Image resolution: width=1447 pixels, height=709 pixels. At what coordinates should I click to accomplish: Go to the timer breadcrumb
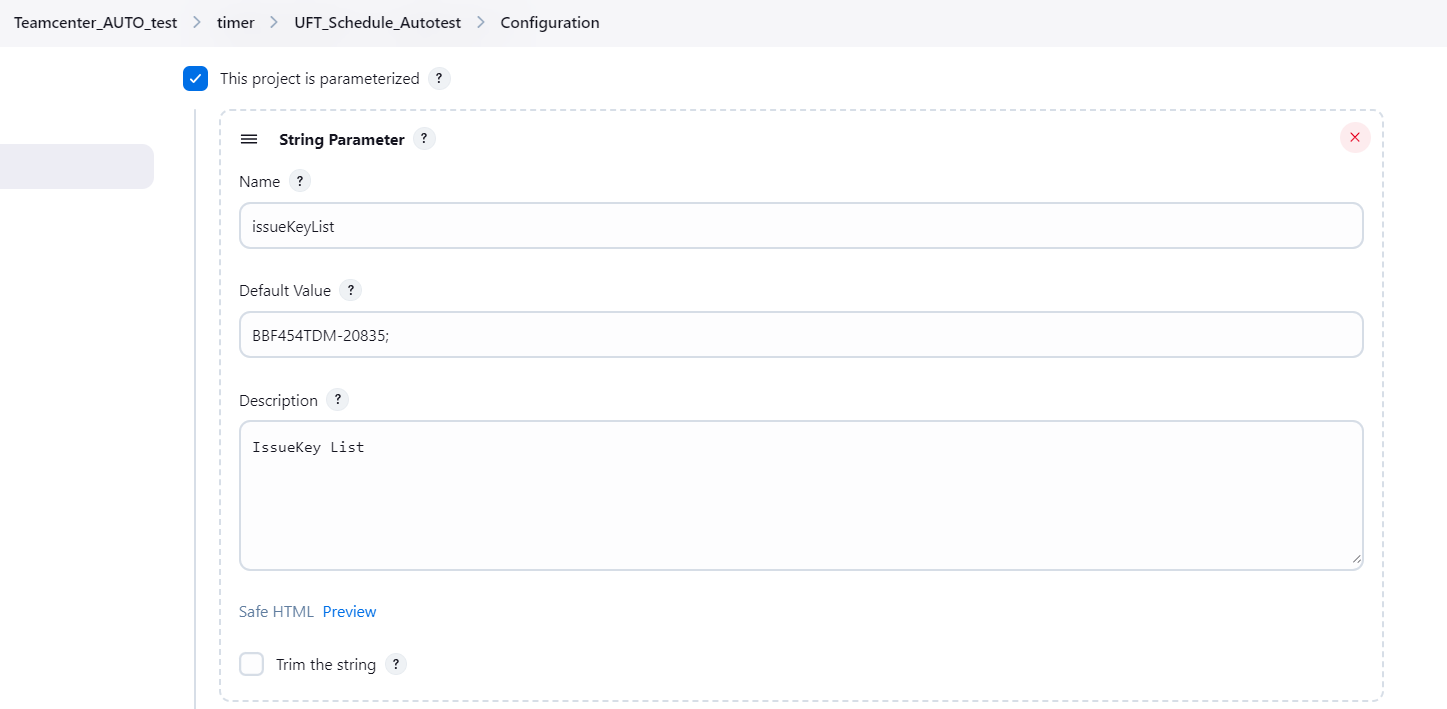click(236, 22)
